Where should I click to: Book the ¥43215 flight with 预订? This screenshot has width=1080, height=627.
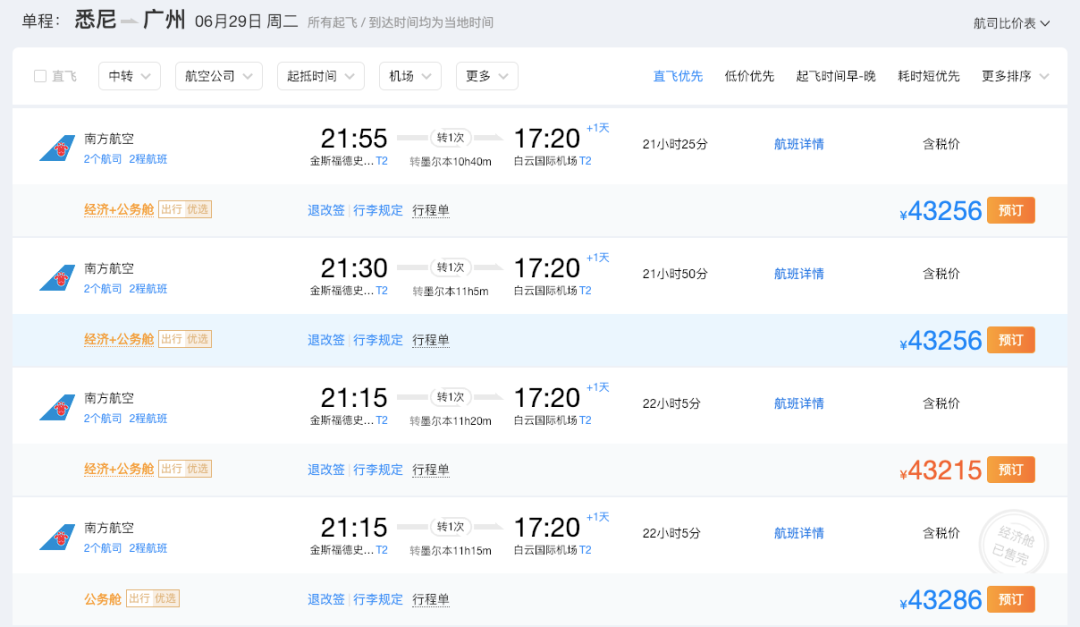click(1010, 470)
